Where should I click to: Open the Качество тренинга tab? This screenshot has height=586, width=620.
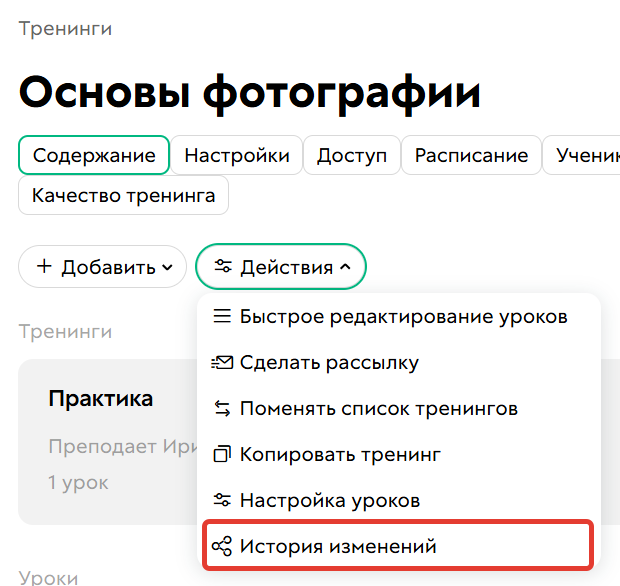click(123, 195)
